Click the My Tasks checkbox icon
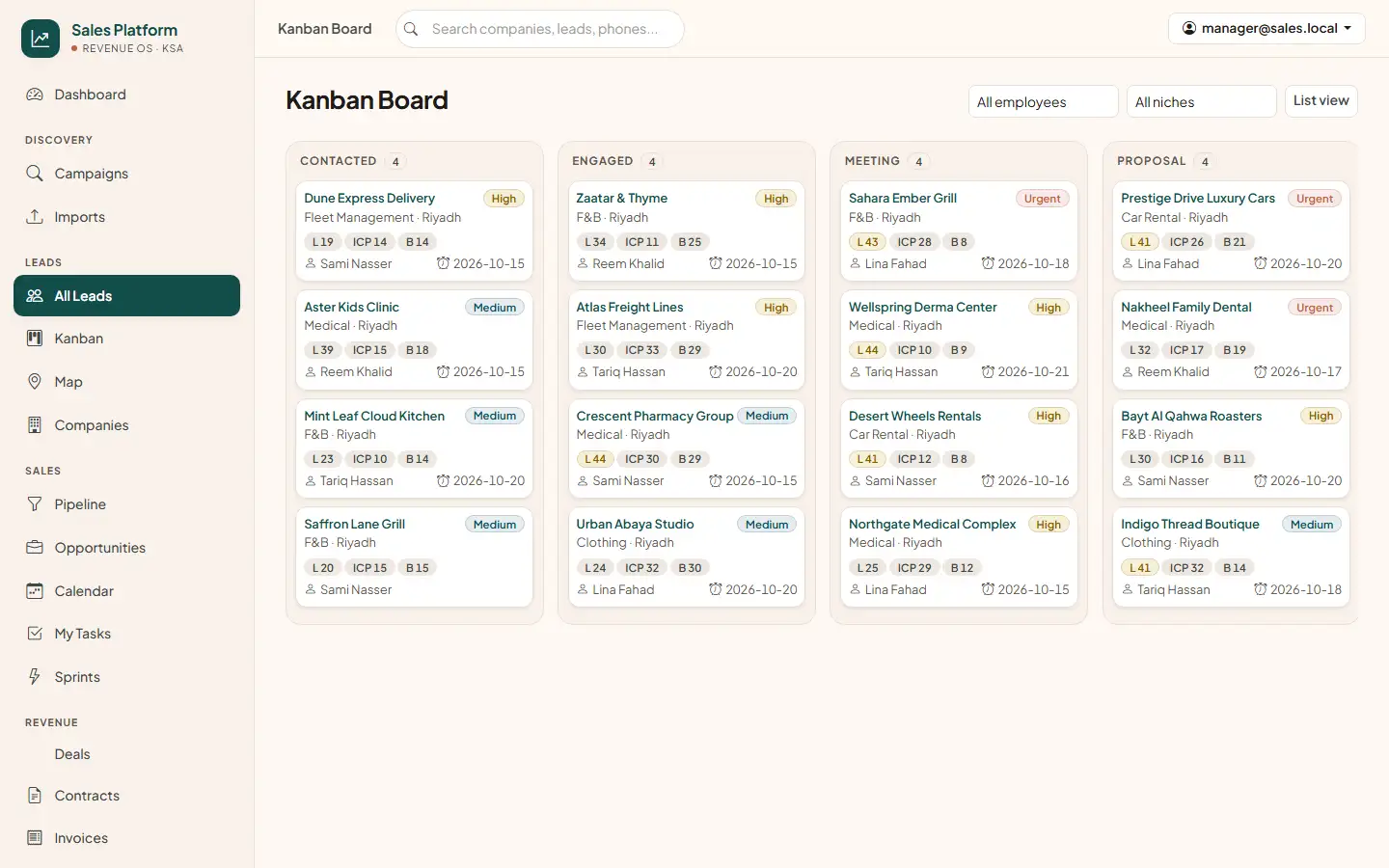Screen dimensions: 1389x868 click(x=35, y=634)
